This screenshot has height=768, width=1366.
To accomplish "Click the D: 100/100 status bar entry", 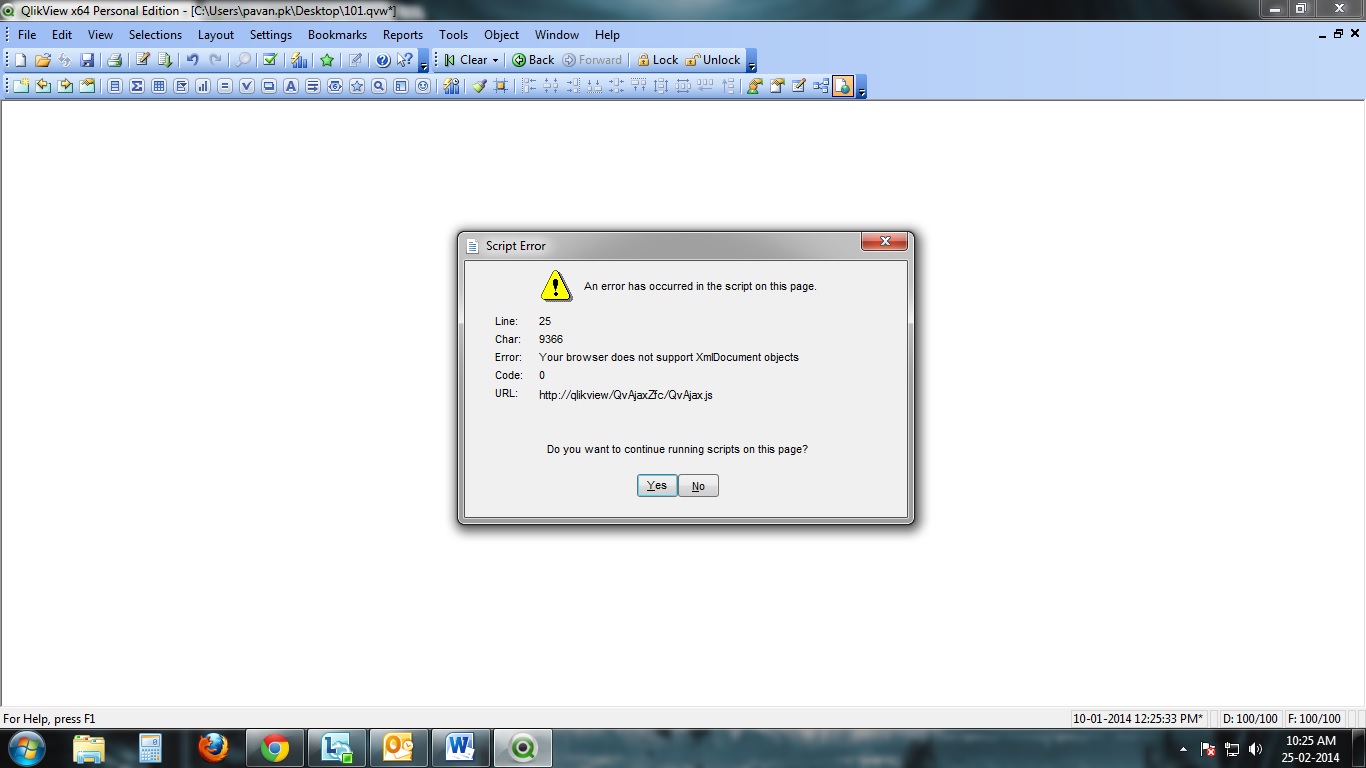I will 1250,718.
